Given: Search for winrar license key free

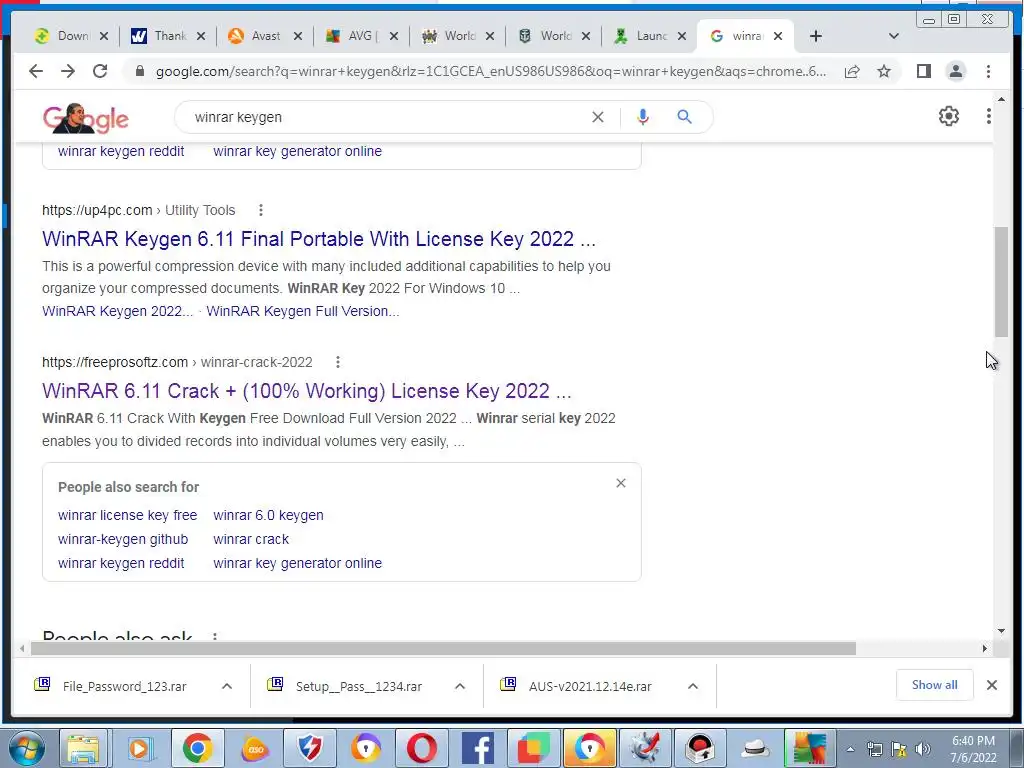Looking at the screenshot, I should click(127, 515).
